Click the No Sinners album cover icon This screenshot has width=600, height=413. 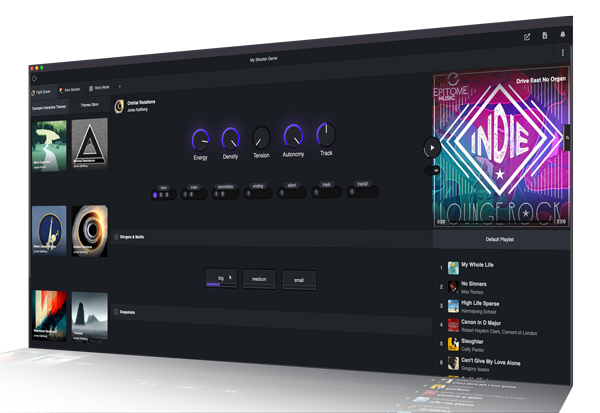(x=453, y=287)
